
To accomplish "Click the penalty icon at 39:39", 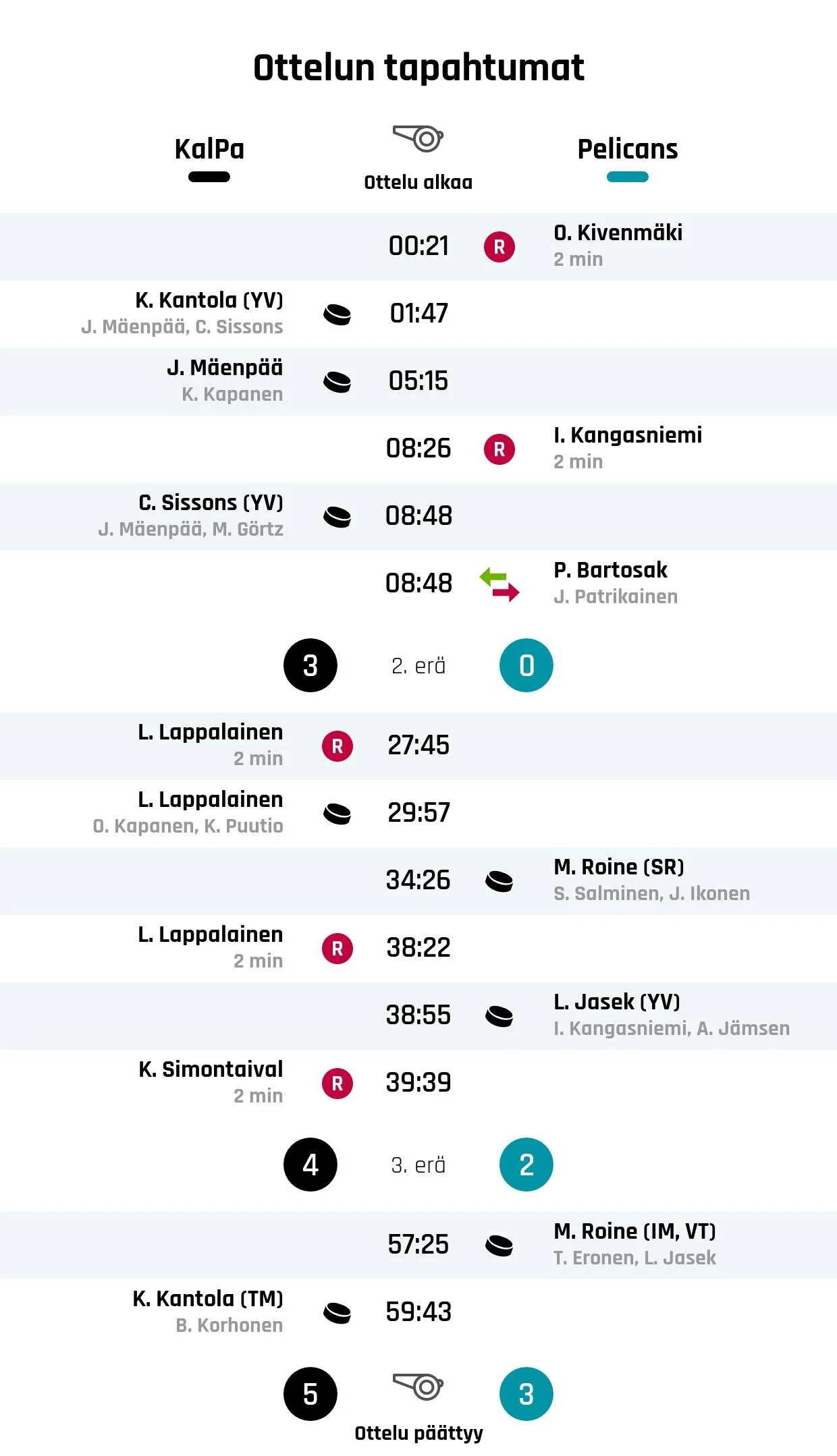I will (337, 1084).
